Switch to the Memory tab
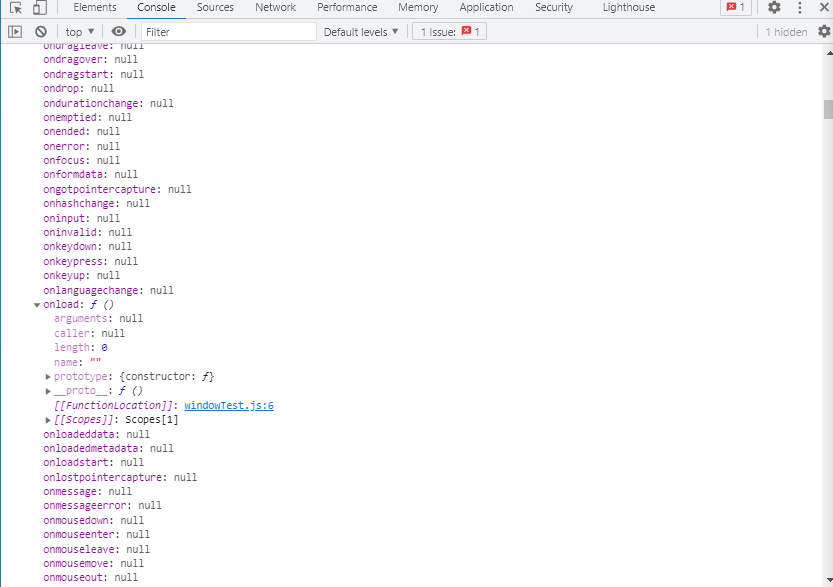833x587 pixels. coord(418,7)
